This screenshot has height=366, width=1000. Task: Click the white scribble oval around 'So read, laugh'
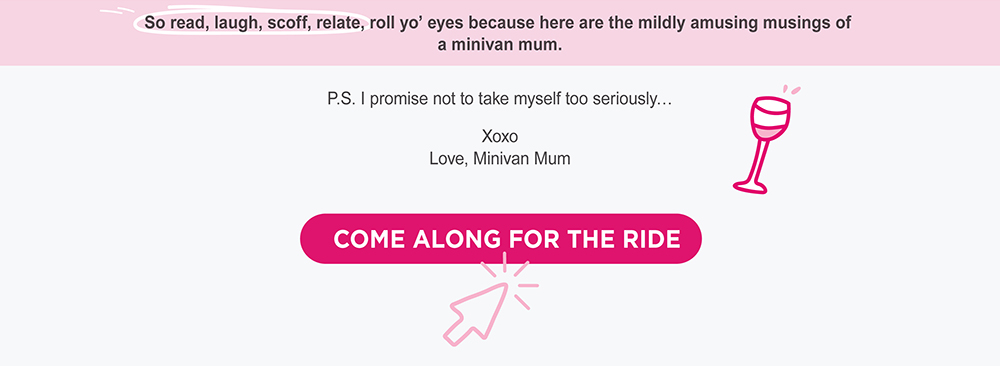[250, 19]
